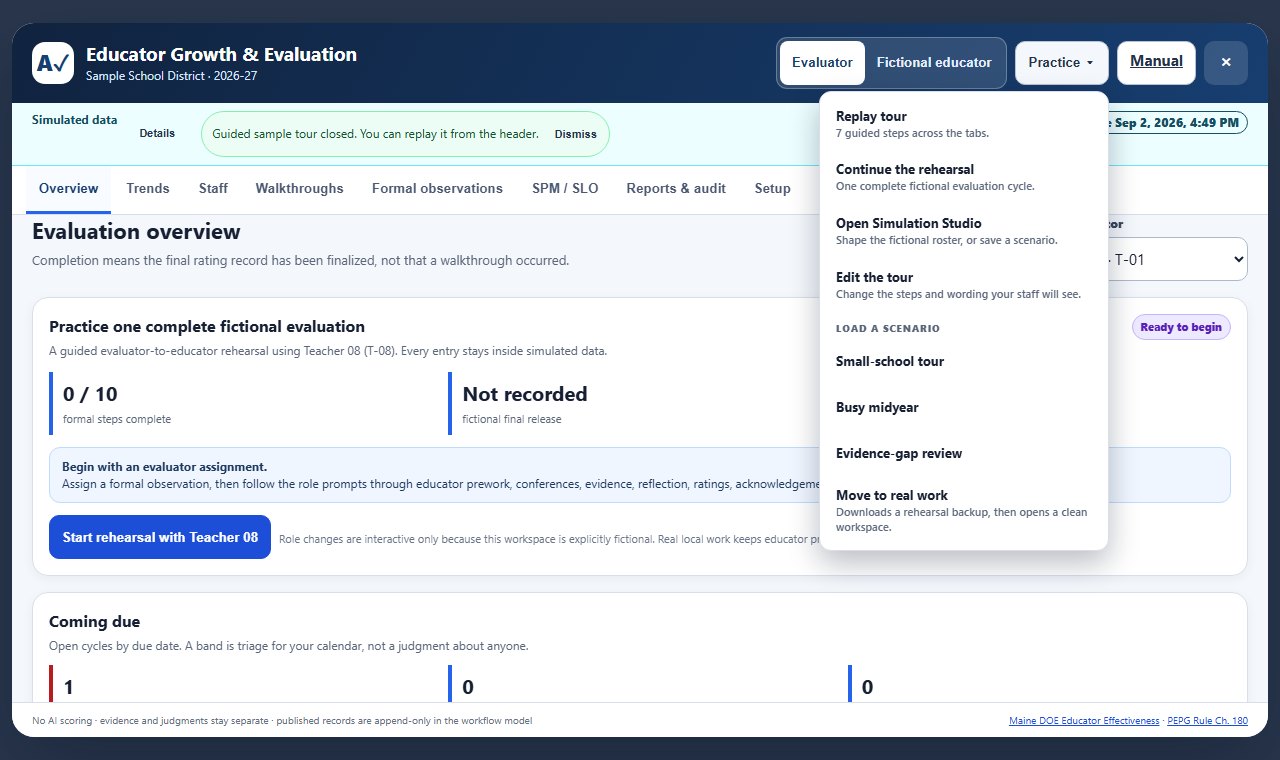Show simulated data Details
This screenshot has width=1280, height=760.
click(157, 133)
